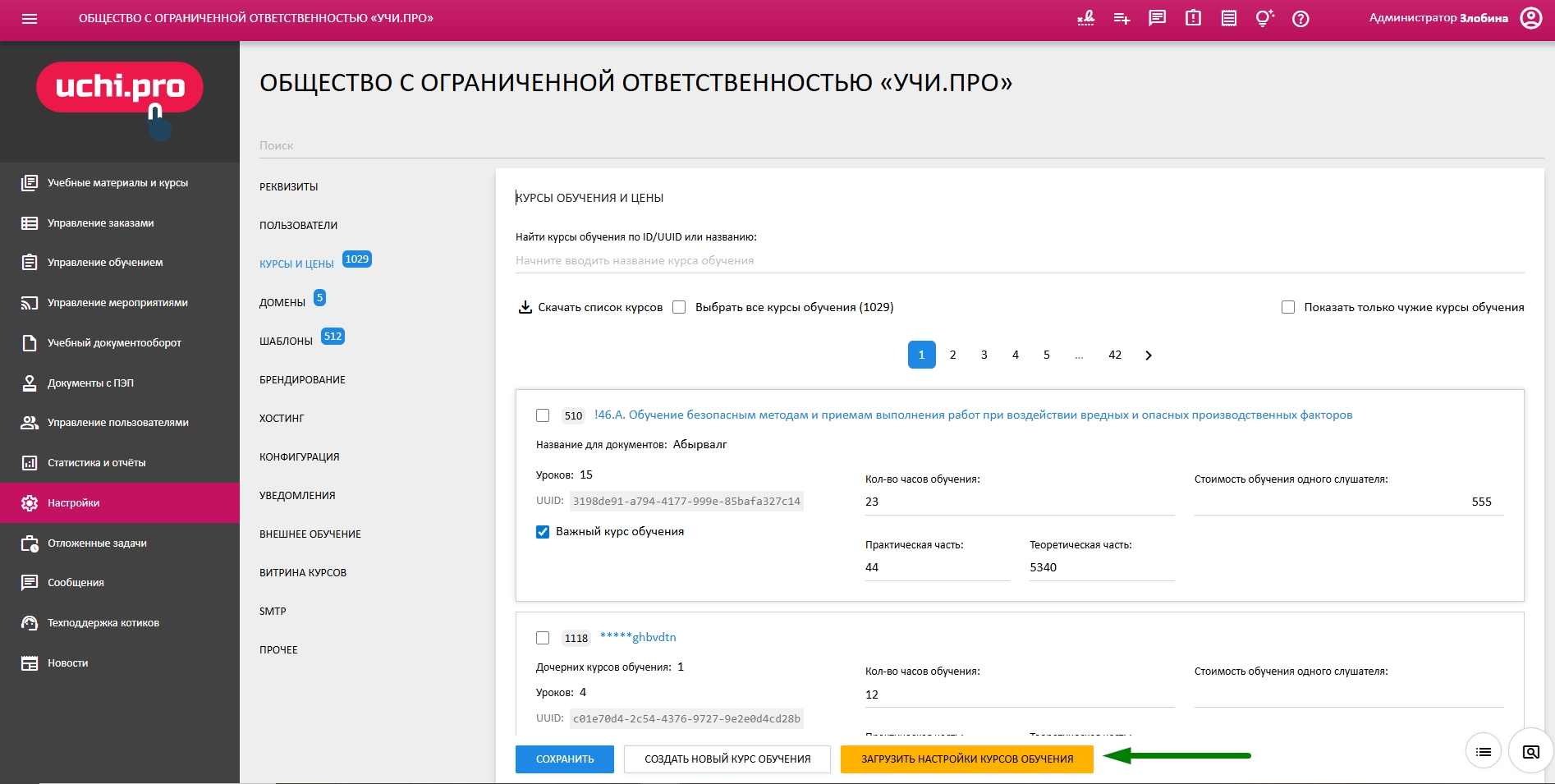Click the clipboard exclamation icon in the header
This screenshot has width=1555, height=784.
coord(1193,18)
